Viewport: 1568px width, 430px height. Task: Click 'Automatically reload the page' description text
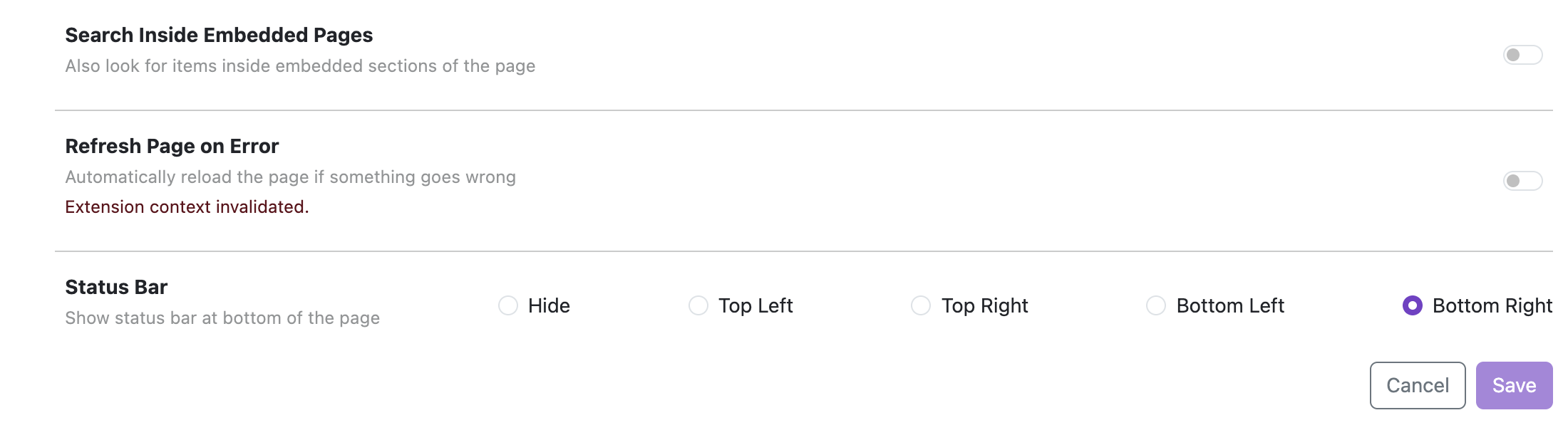pyautogui.click(x=290, y=177)
